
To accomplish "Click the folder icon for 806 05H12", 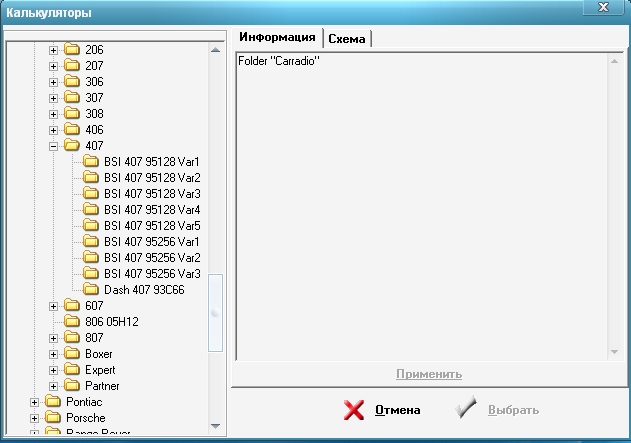I will coord(72,321).
